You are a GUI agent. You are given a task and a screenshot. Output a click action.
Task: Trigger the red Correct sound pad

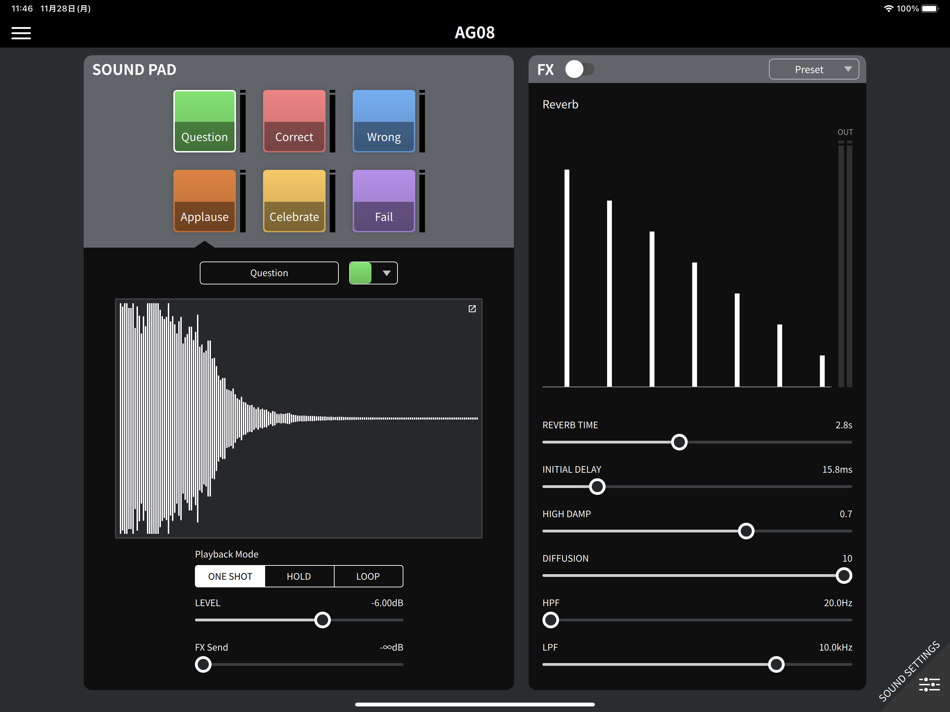point(294,121)
